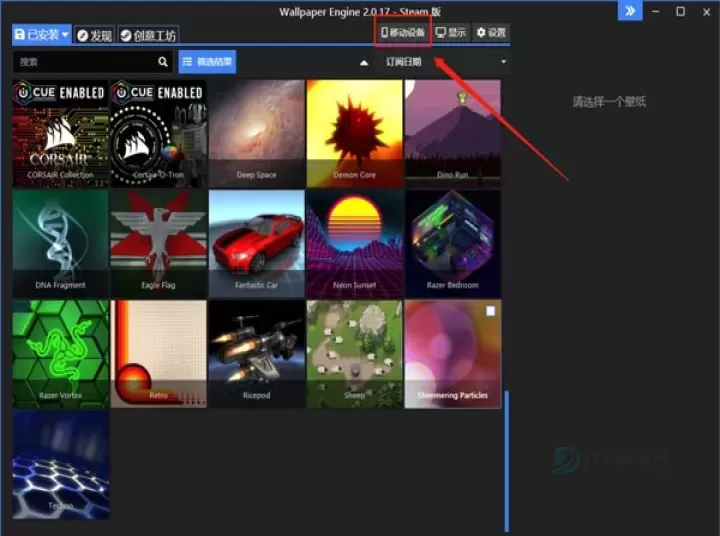
Task: Click the double-chevron collapse panel icon
Action: click(x=630, y=12)
